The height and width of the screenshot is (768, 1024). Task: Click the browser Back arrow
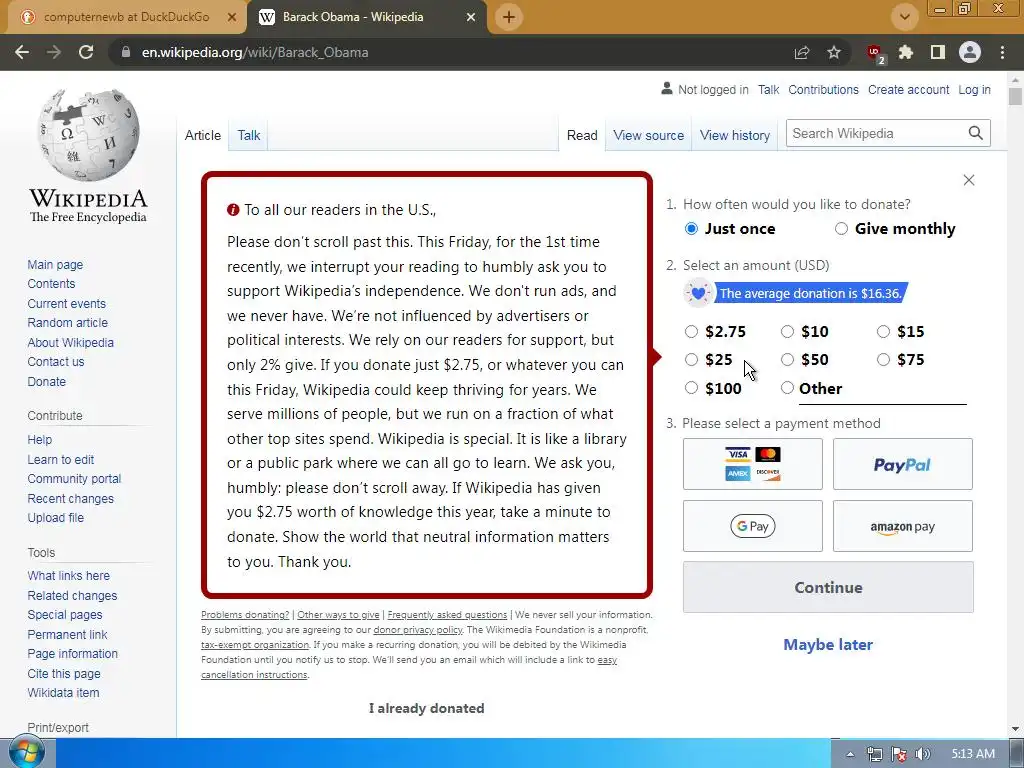click(x=22, y=52)
